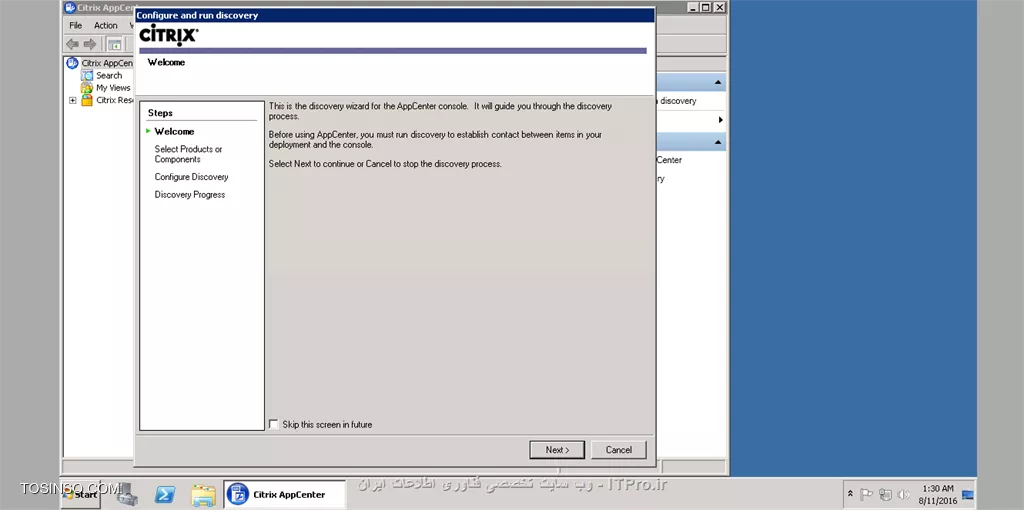The height and width of the screenshot is (510, 1024).
Task: Click the Welcome step in Steps list
Action: [174, 131]
